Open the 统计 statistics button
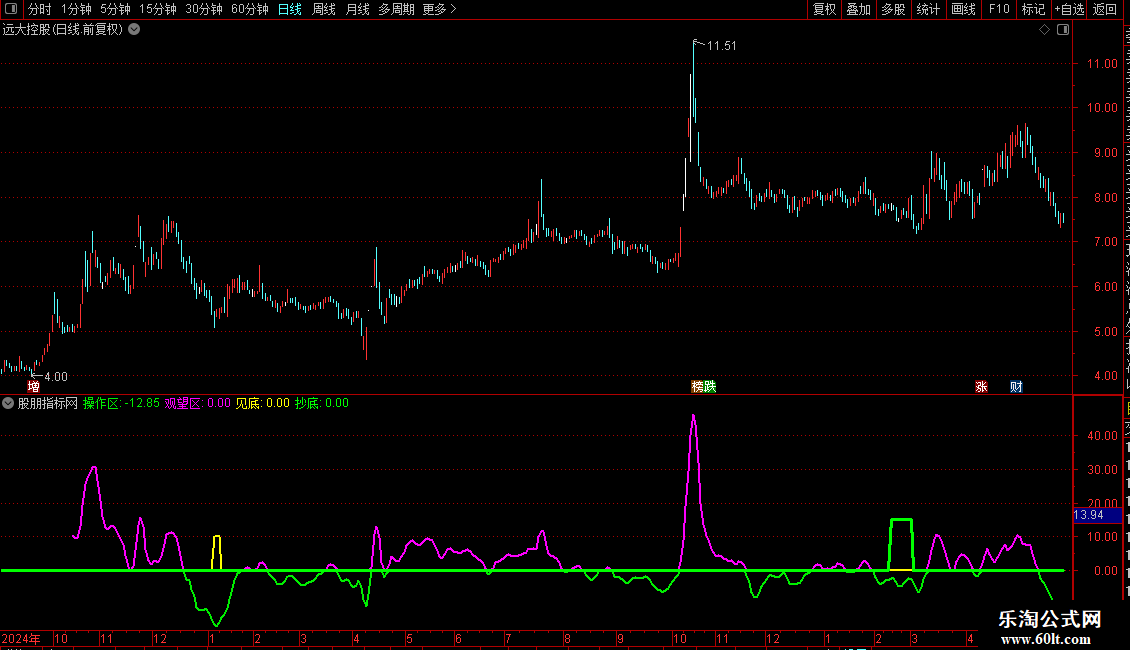Screen dimensions: 1130x650 click(927, 9)
